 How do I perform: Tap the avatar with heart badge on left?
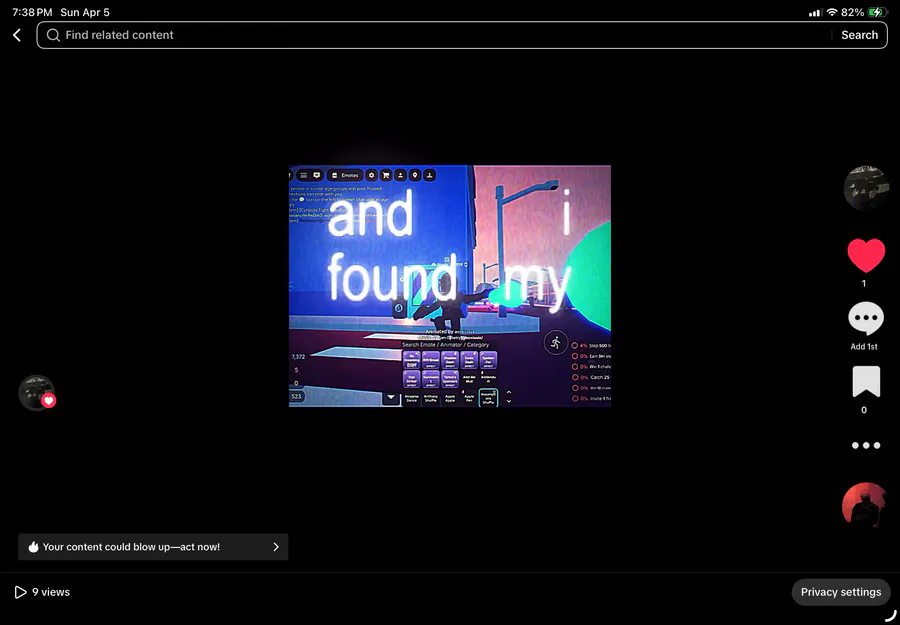[x=37, y=393]
